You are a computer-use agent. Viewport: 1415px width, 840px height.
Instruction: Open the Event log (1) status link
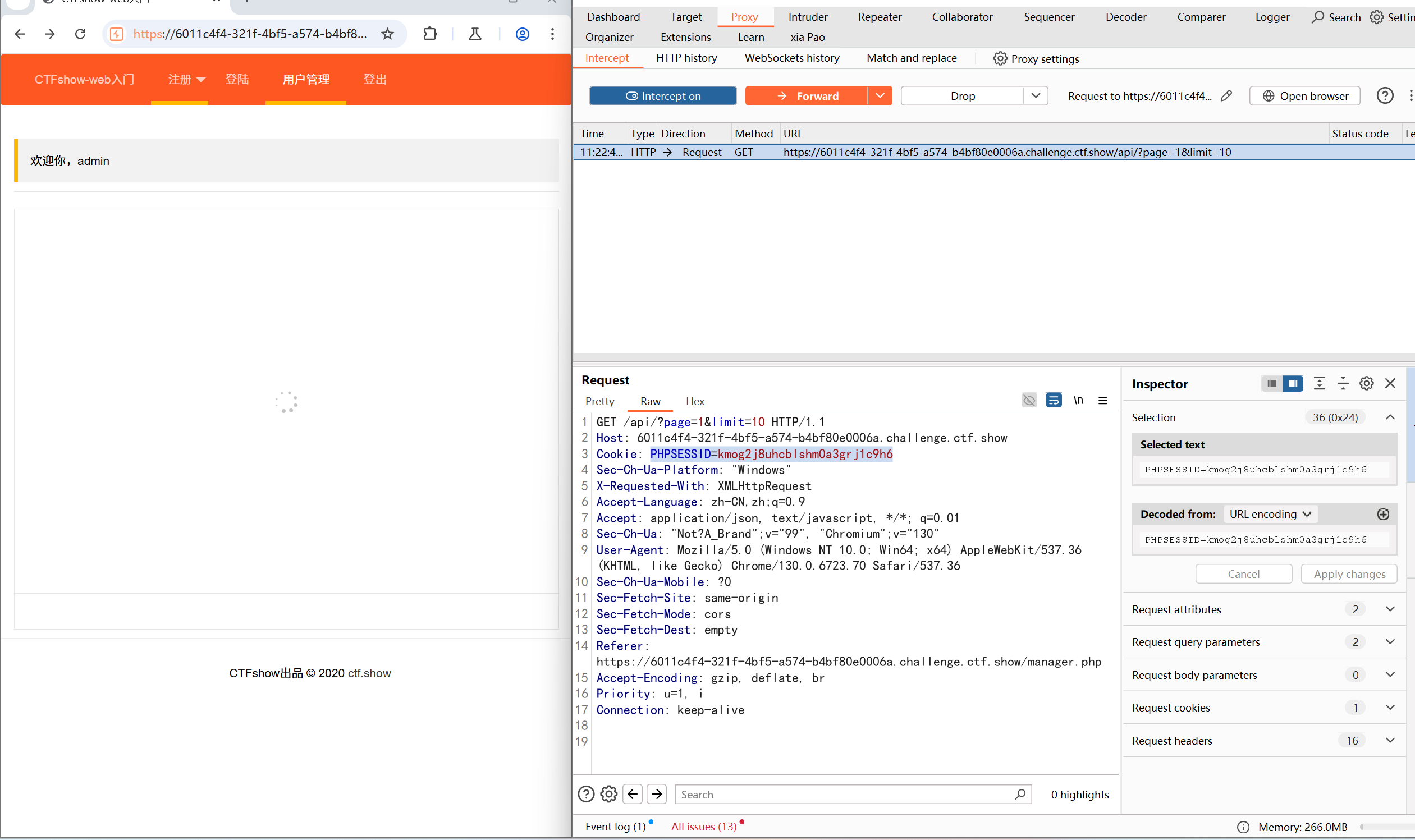[x=616, y=827]
